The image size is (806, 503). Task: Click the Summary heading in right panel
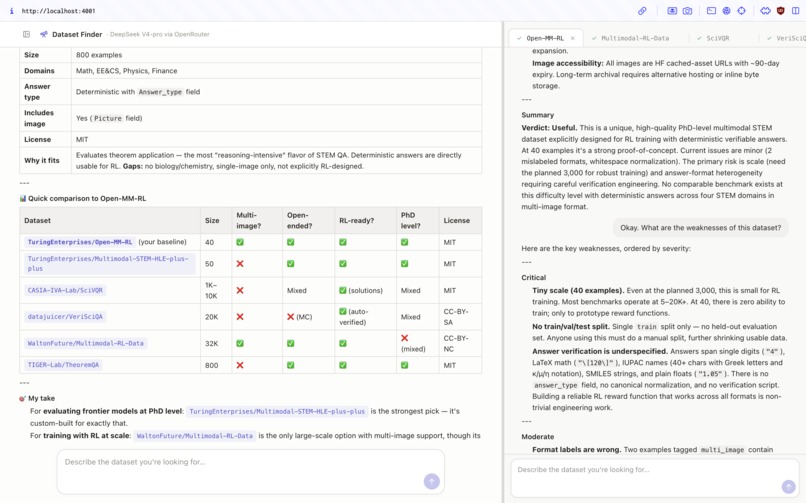538,115
